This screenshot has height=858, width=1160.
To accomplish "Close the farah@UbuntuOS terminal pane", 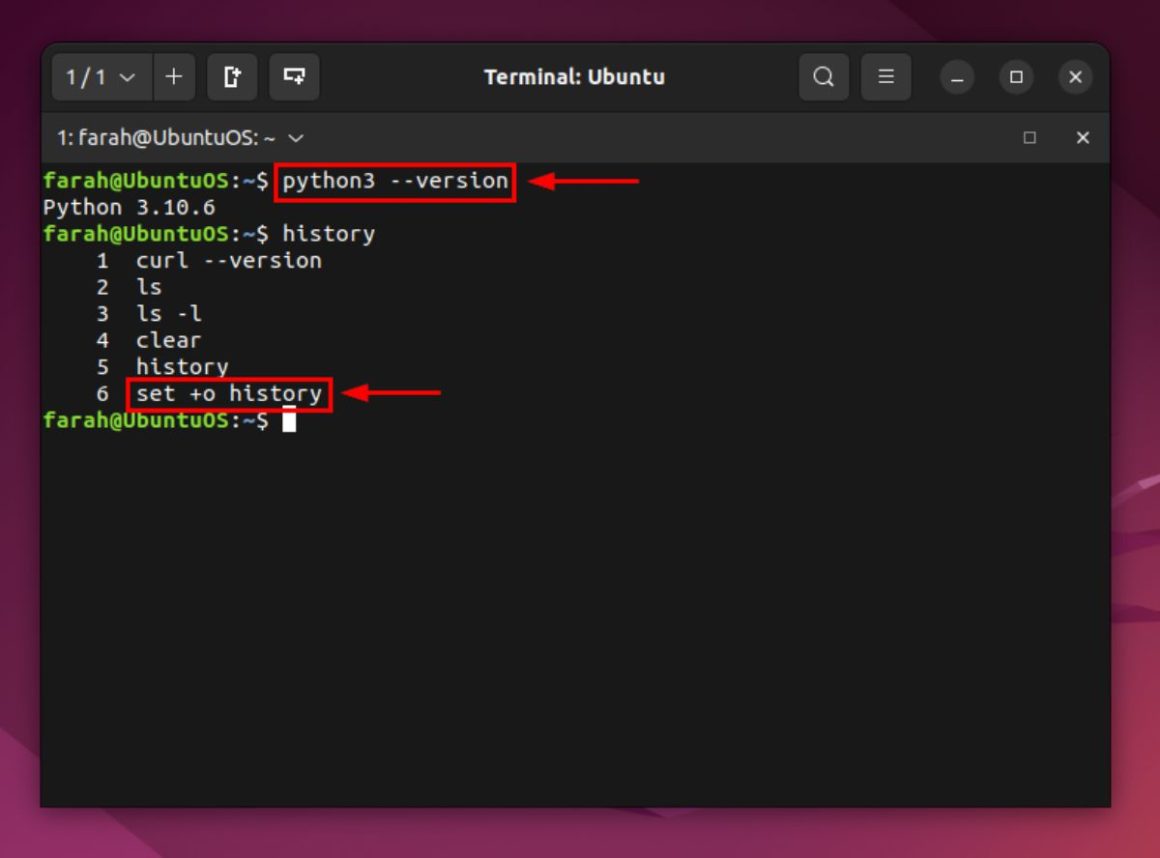I will pos(1082,138).
